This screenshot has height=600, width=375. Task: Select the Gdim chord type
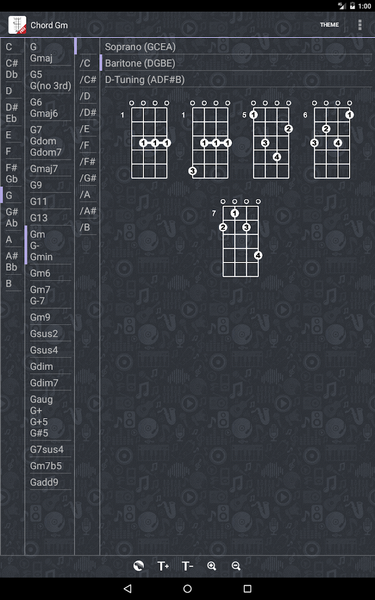click(50, 367)
